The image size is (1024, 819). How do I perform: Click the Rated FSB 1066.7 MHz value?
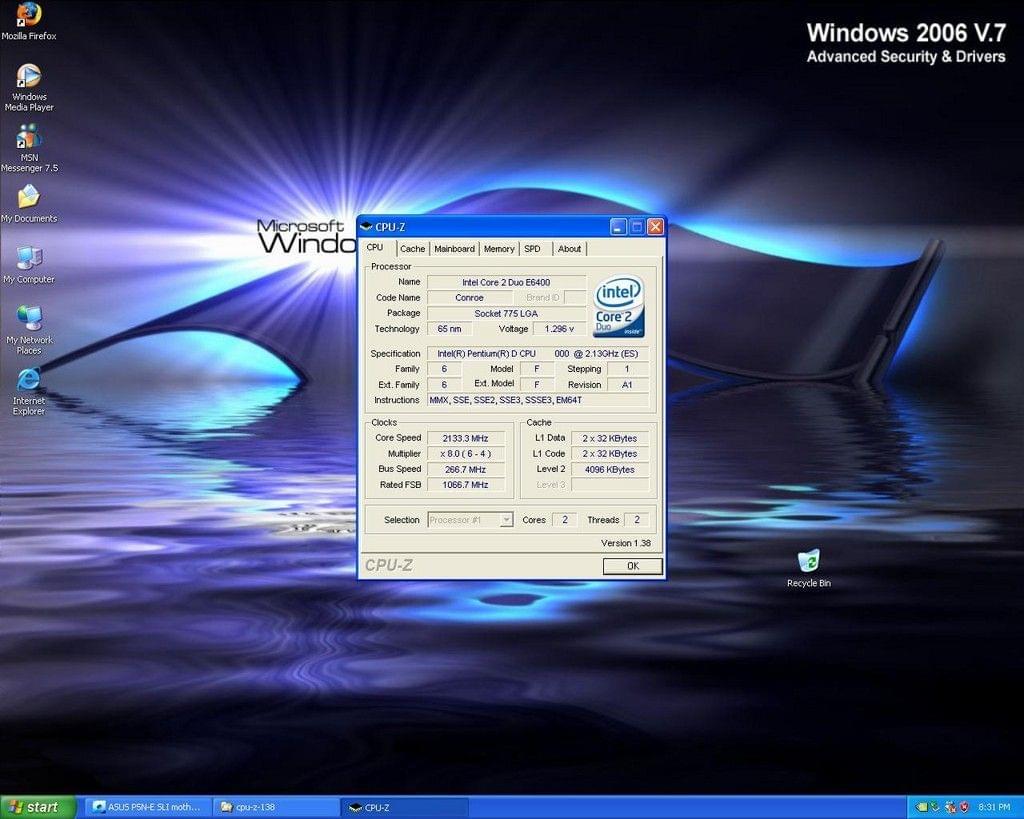[466, 485]
